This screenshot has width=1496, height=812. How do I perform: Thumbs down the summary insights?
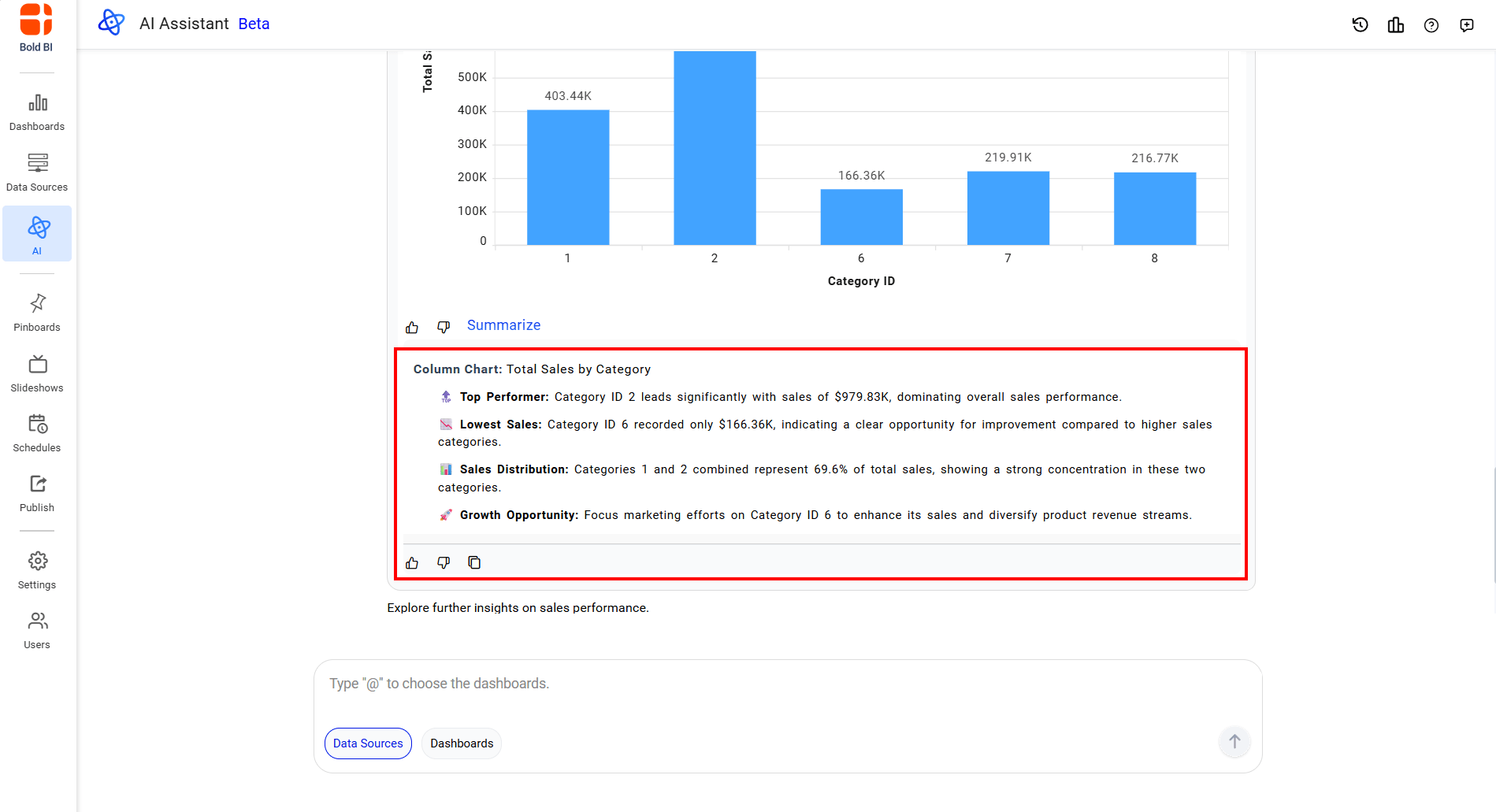[x=444, y=562]
